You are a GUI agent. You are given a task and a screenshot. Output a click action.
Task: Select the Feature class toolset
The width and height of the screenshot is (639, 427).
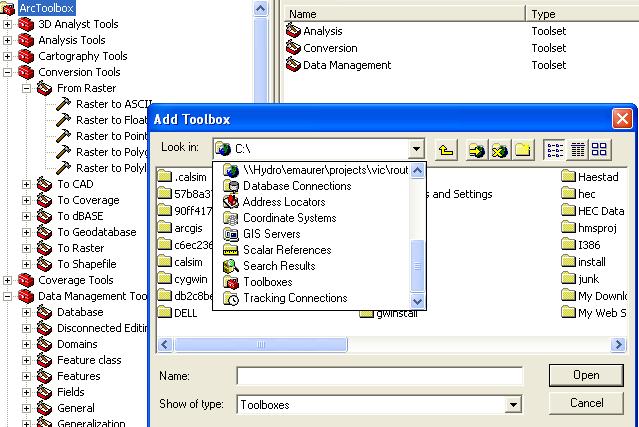point(89,360)
